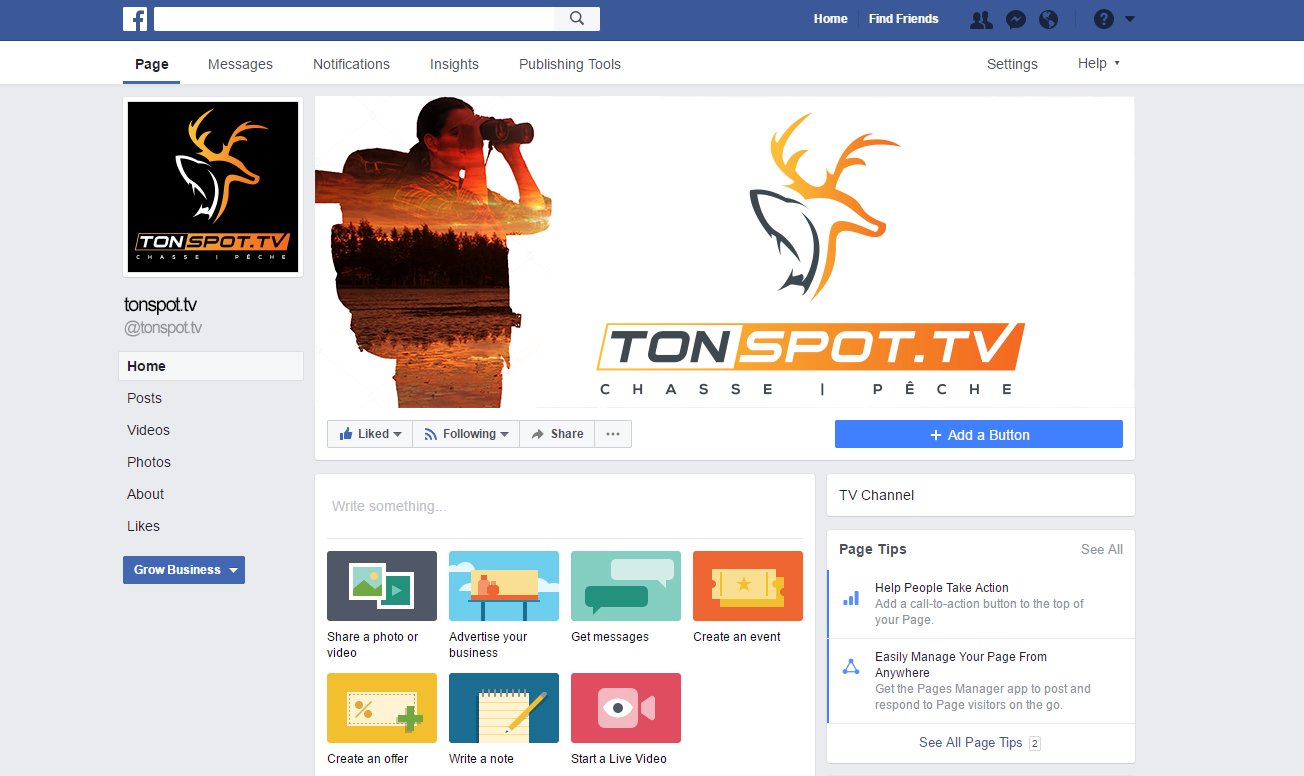Click the cover photo with the deer logo
1304x776 pixels.
tap(725, 252)
